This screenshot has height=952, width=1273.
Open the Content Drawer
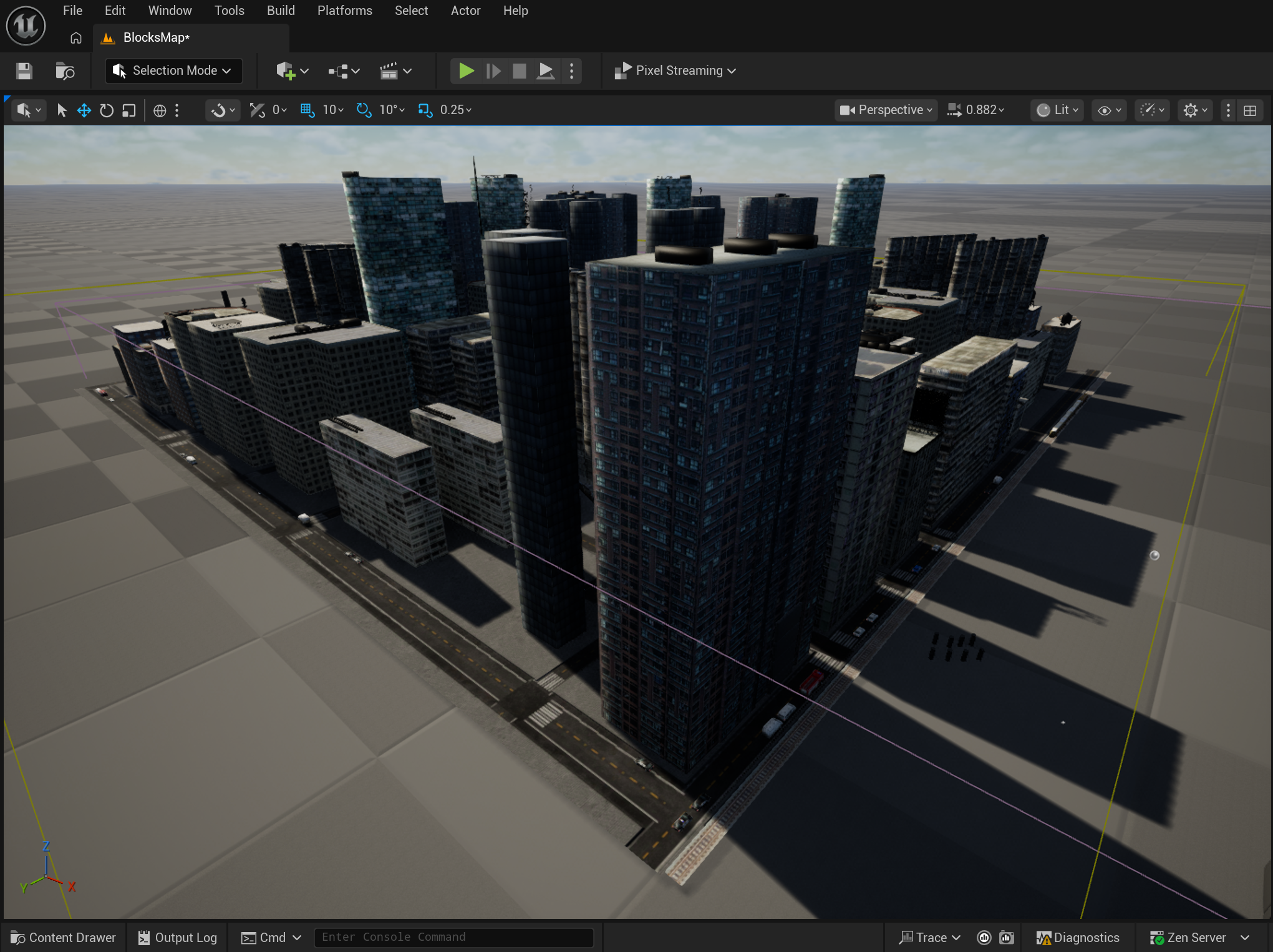63,938
